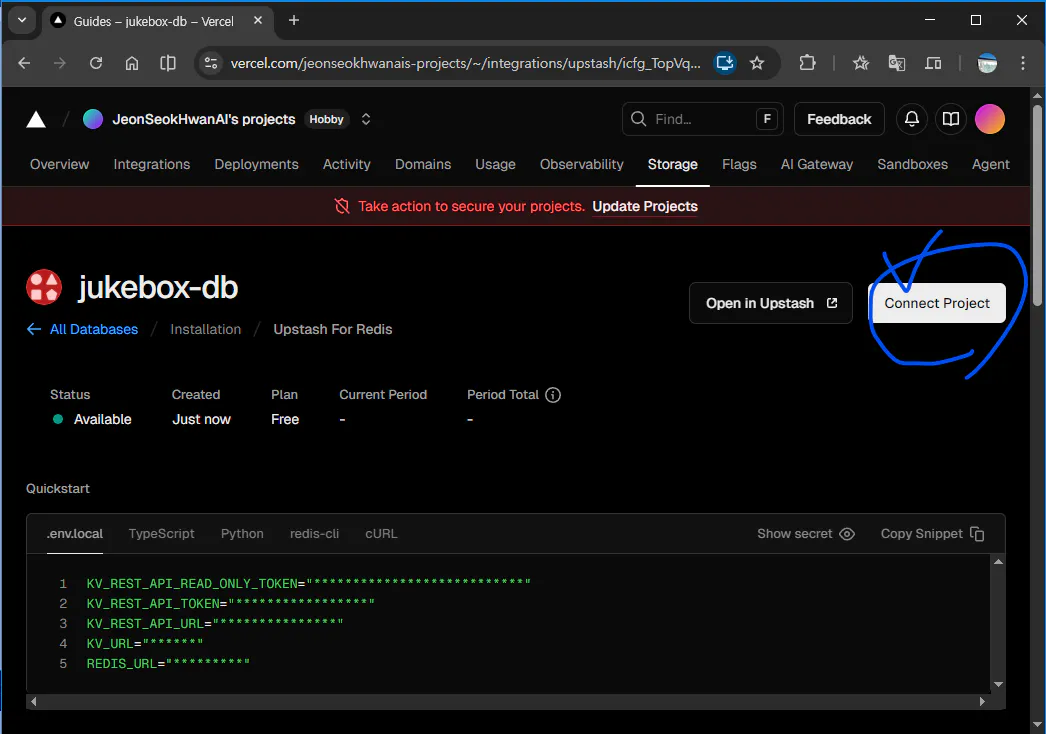Open the translate page icon
Viewport: 1046px width, 734px height.
897,63
